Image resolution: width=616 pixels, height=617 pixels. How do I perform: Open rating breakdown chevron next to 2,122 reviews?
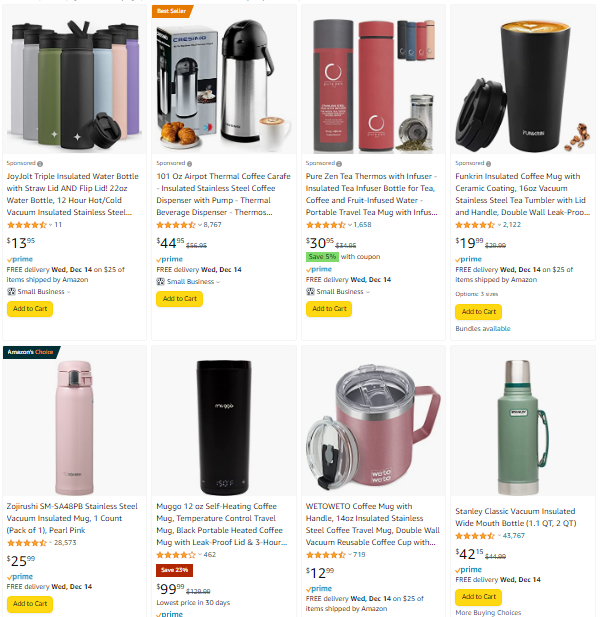pyautogui.click(x=499, y=225)
